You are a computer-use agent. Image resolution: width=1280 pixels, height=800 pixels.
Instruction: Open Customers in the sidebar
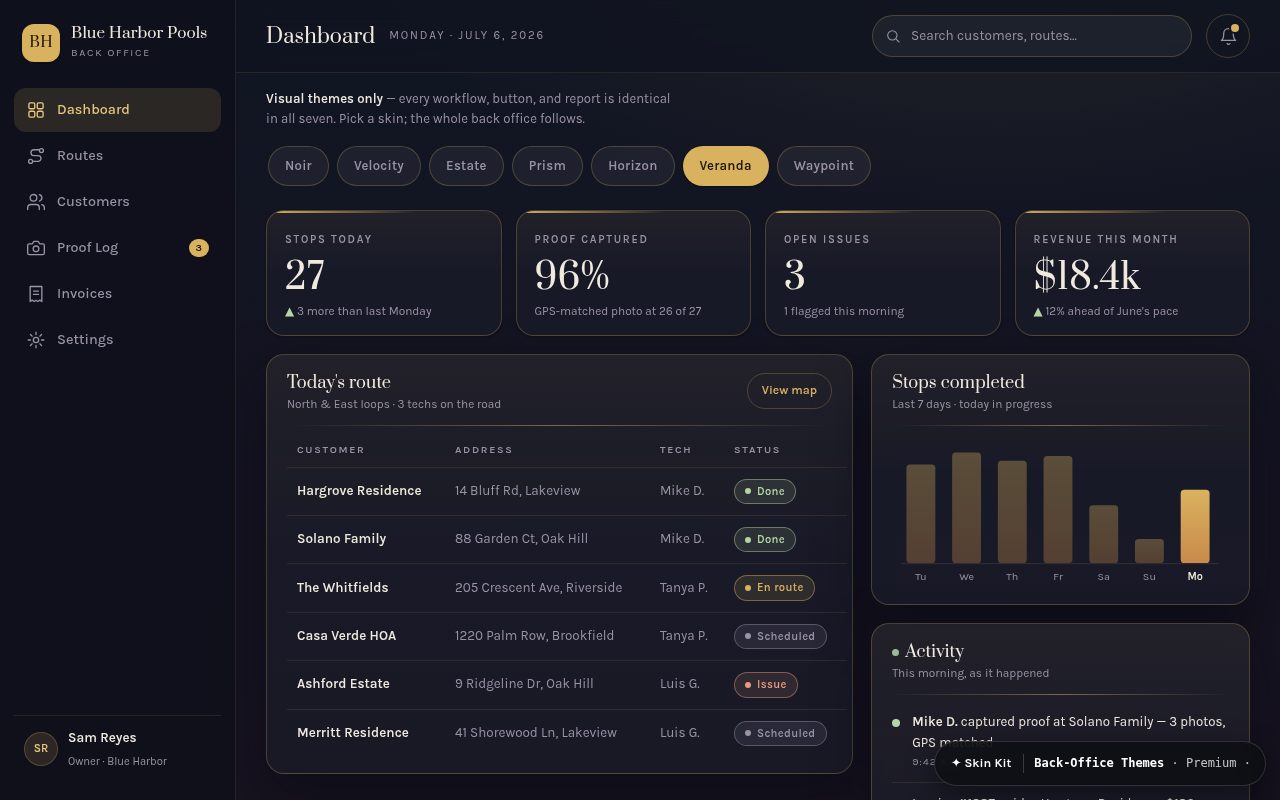tap(117, 202)
